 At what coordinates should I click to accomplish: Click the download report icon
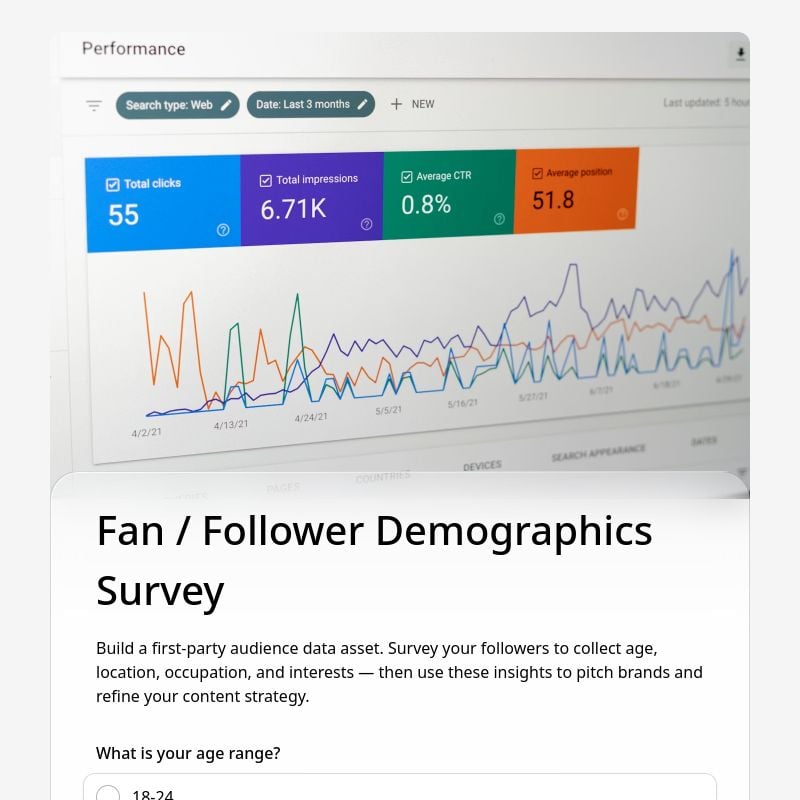[740, 54]
